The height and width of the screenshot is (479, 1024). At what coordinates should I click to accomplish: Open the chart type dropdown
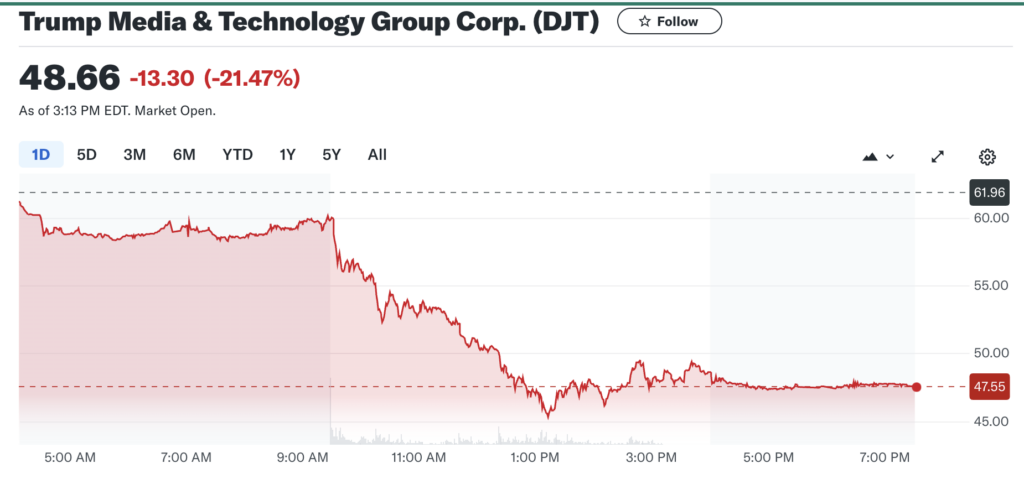click(x=877, y=156)
